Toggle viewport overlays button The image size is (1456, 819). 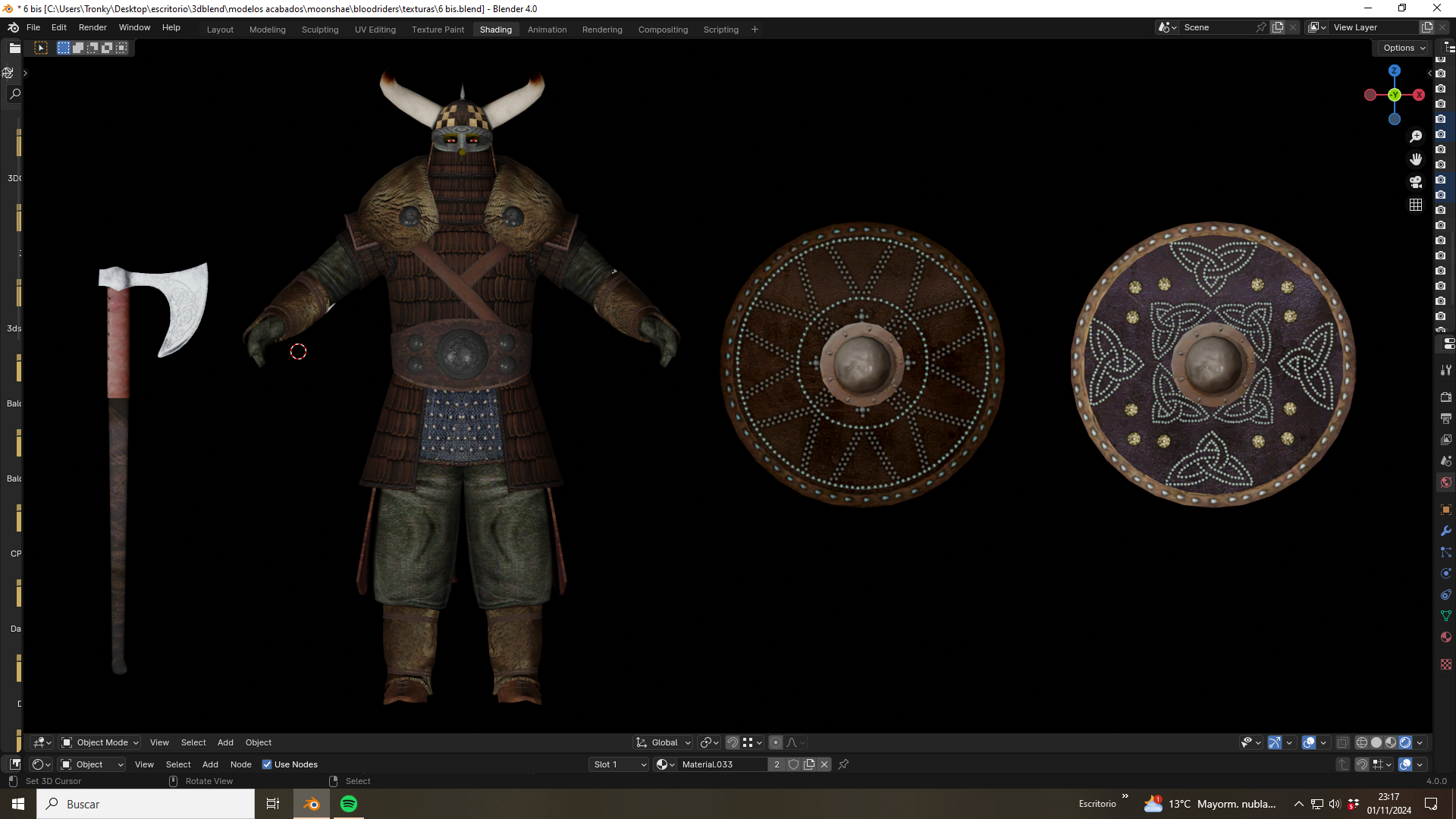pyautogui.click(x=1308, y=742)
